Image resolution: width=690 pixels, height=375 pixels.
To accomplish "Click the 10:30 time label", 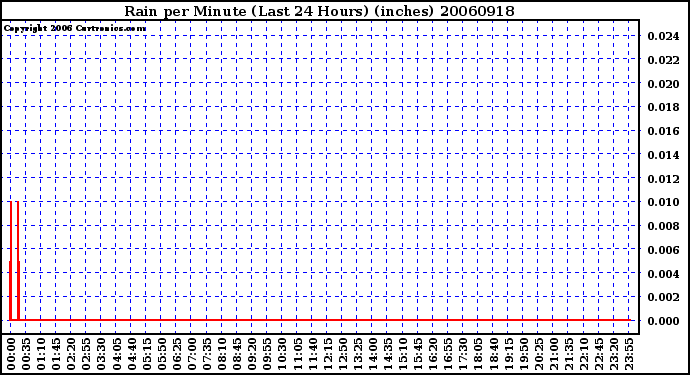I will tap(282, 354).
